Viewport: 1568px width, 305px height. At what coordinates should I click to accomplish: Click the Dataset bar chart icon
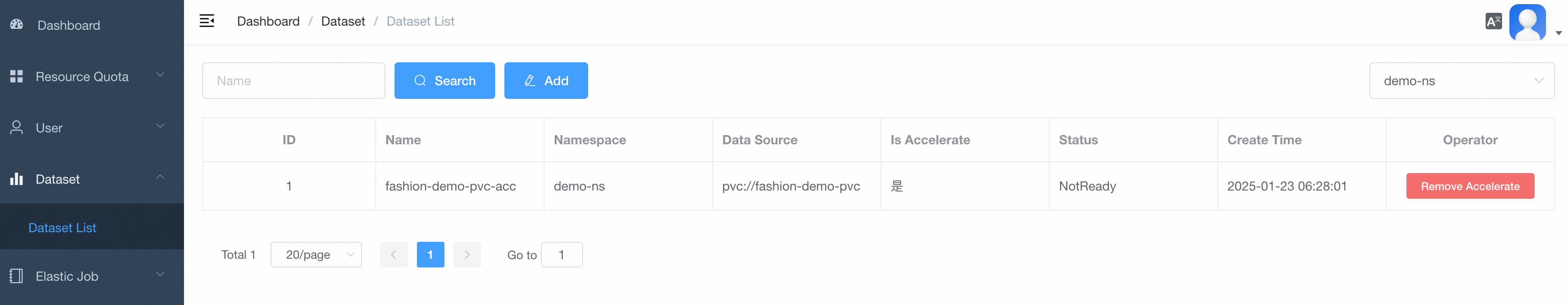point(16,179)
